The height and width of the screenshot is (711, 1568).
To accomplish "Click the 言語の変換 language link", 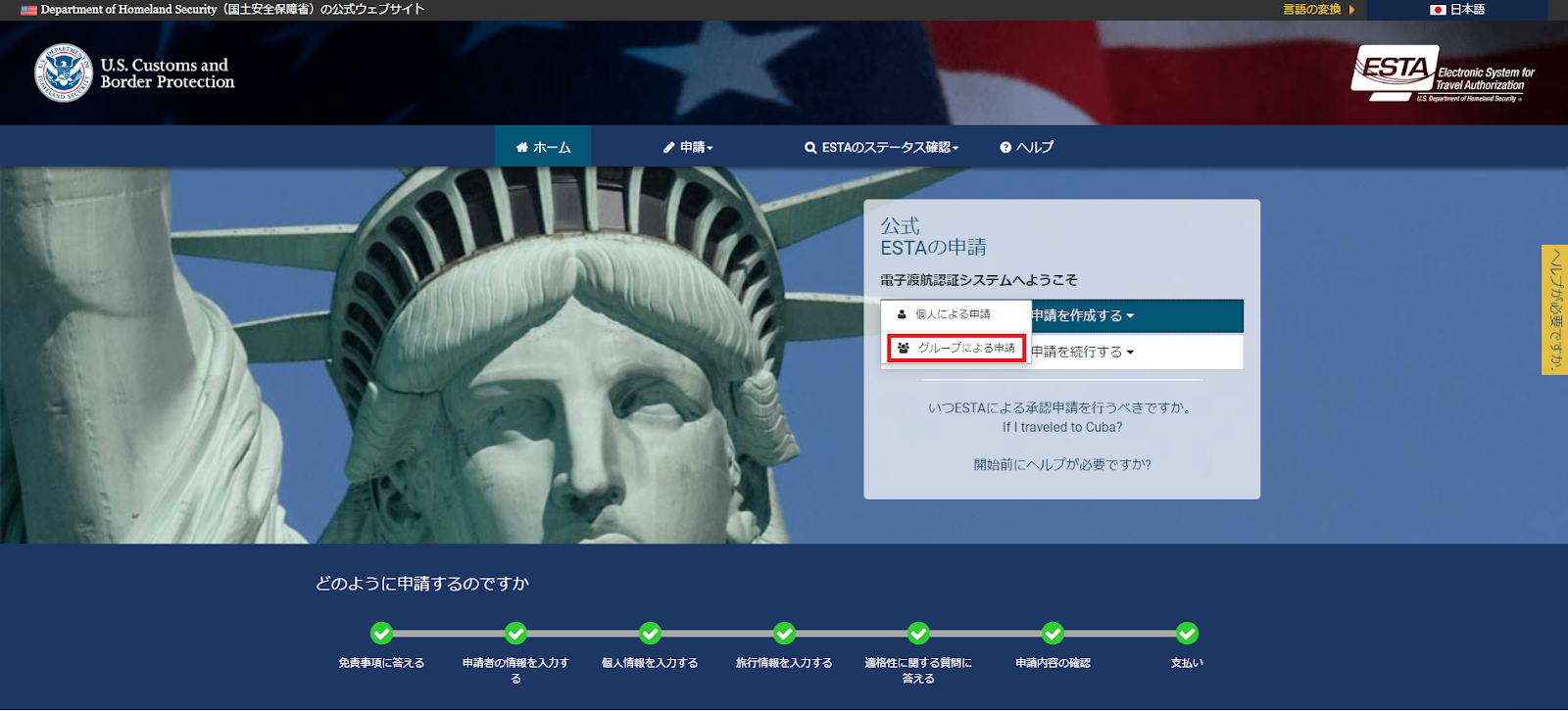I will (x=1312, y=10).
